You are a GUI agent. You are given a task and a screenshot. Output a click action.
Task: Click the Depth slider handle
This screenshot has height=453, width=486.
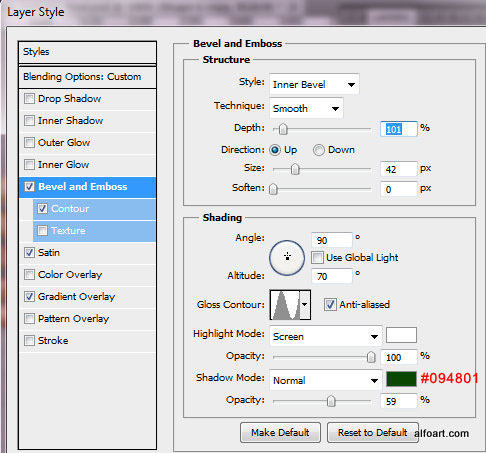(x=283, y=129)
